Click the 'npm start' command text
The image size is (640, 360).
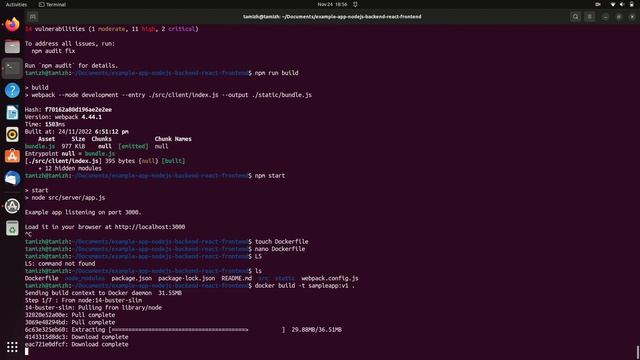click(x=270, y=176)
